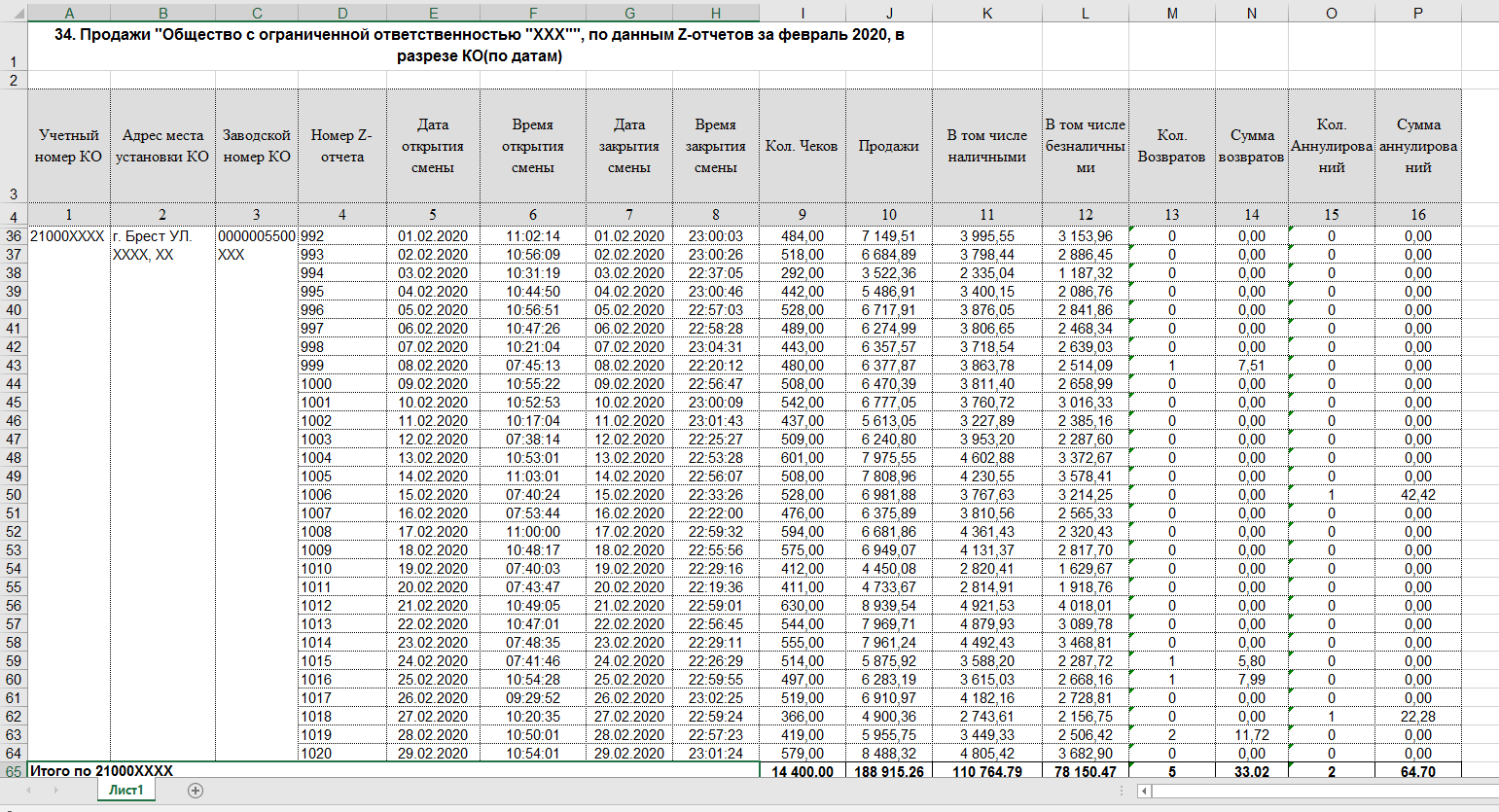Select the sales value 8 939,54

(x=889, y=606)
